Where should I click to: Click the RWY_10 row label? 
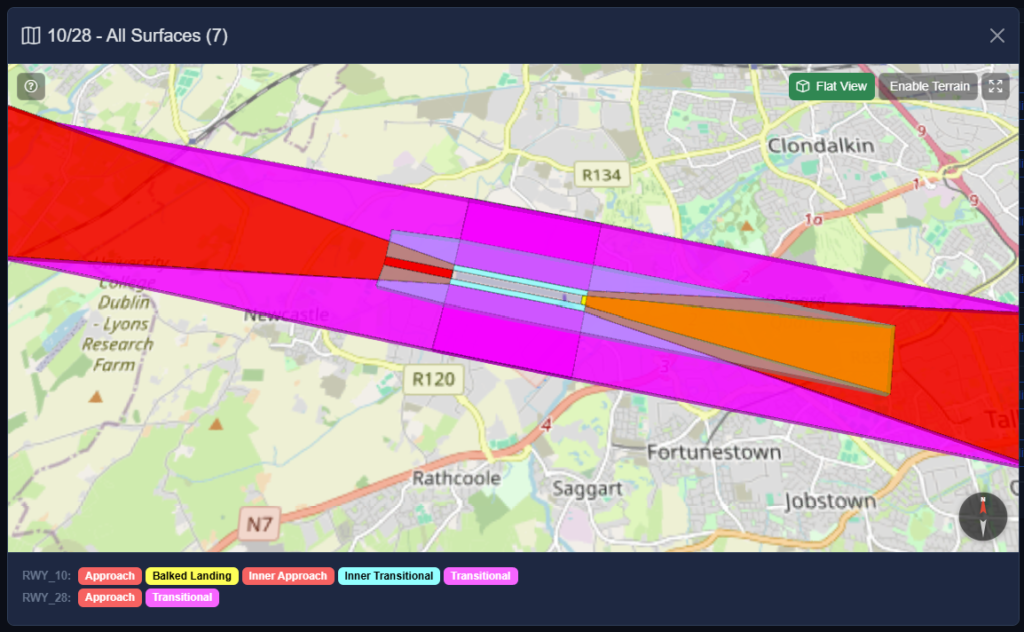pos(46,576)
